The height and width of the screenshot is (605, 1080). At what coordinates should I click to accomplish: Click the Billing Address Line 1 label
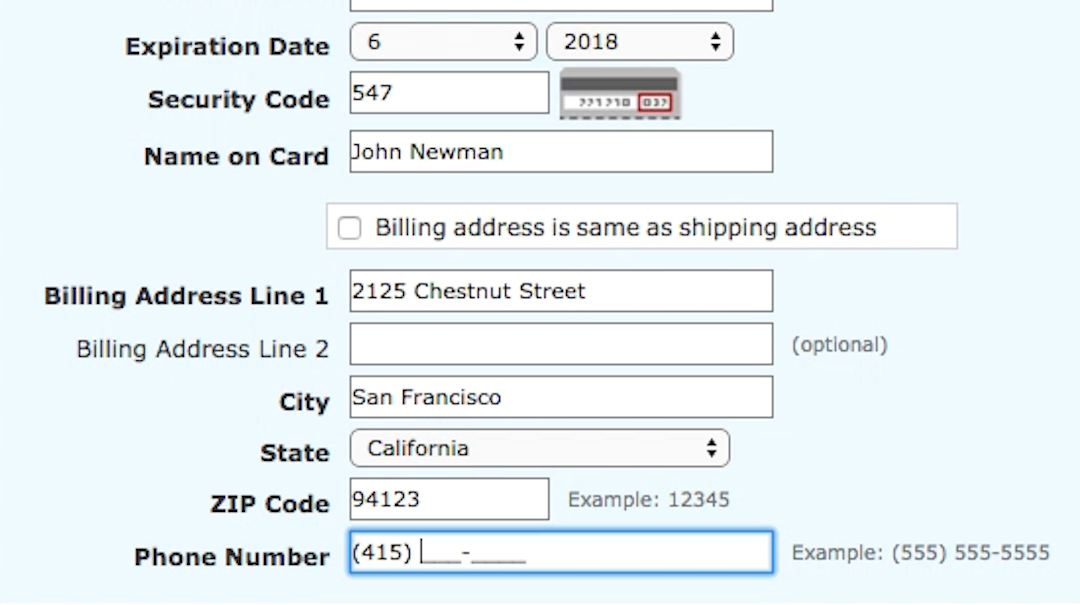tap(185, 296)
